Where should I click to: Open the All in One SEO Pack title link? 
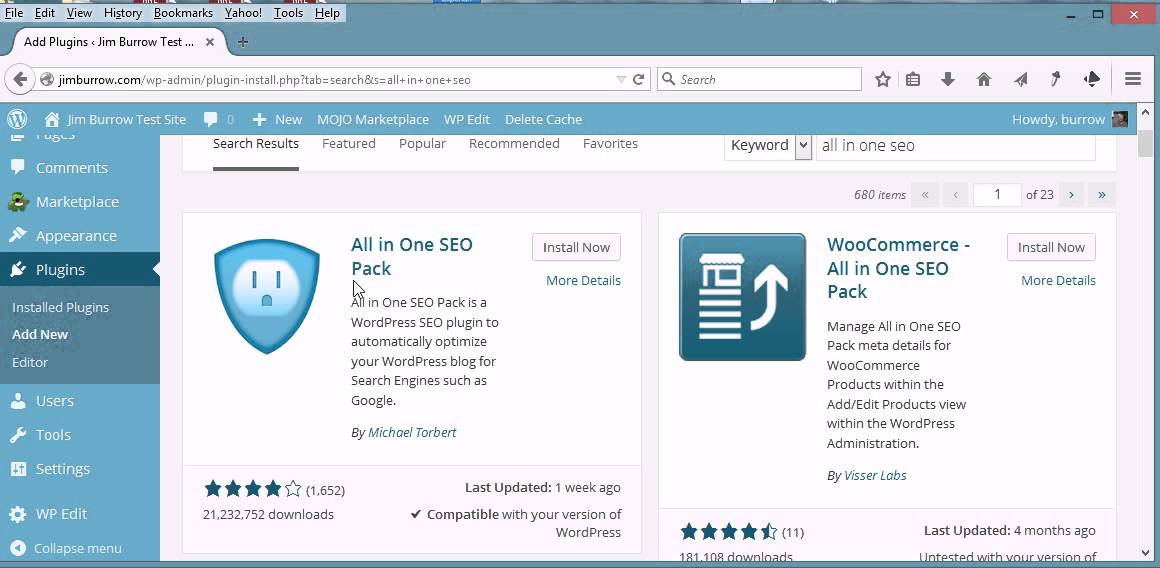411,257
